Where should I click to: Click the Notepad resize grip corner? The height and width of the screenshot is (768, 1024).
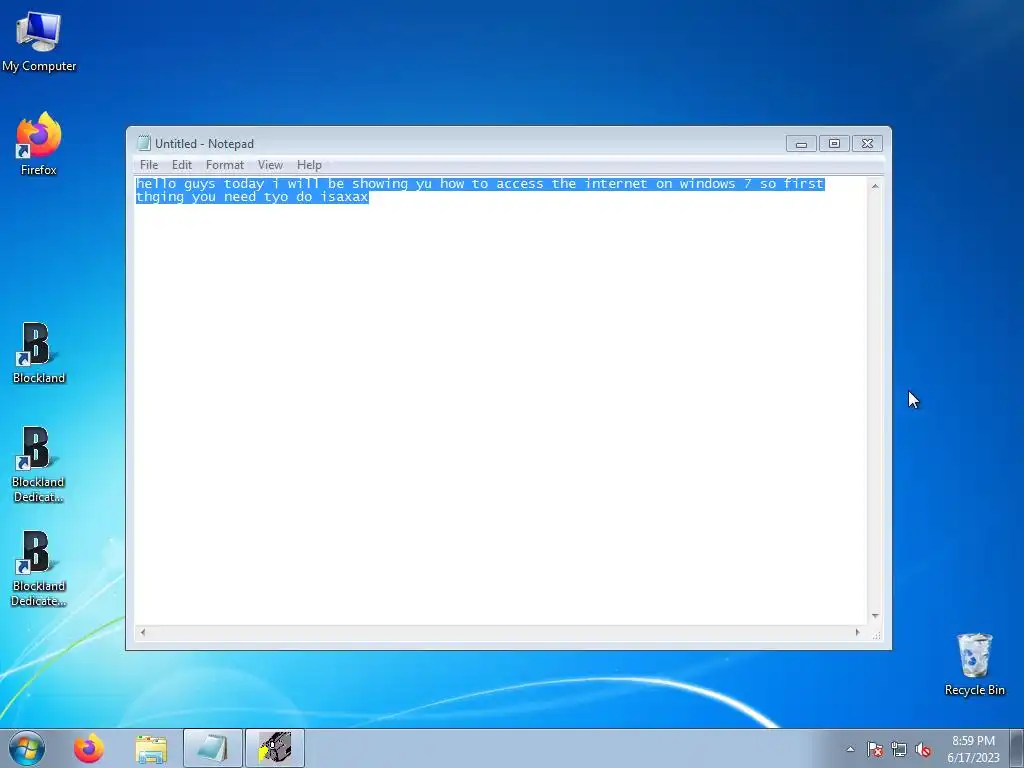click(876, 634)
